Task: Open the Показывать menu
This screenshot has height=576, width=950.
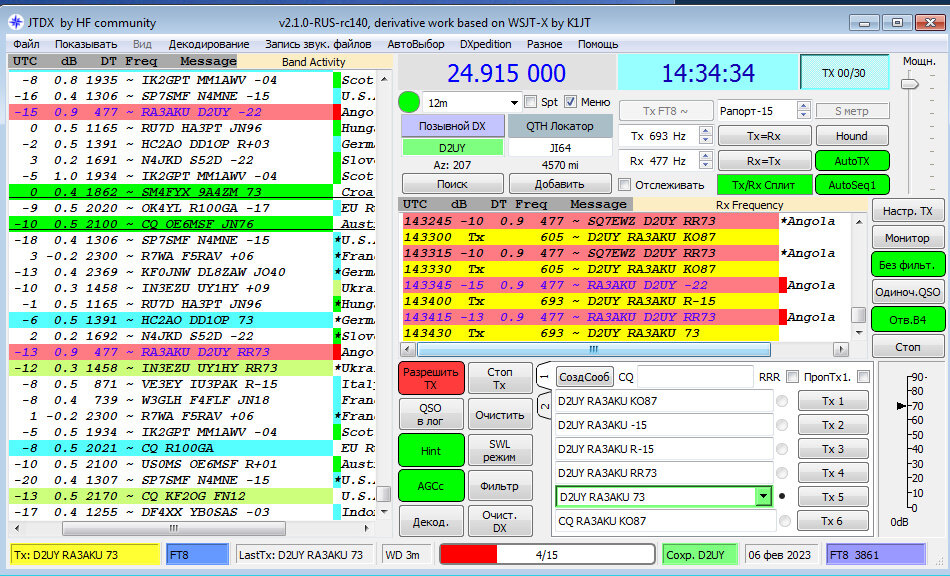Action: click(85, 44)
